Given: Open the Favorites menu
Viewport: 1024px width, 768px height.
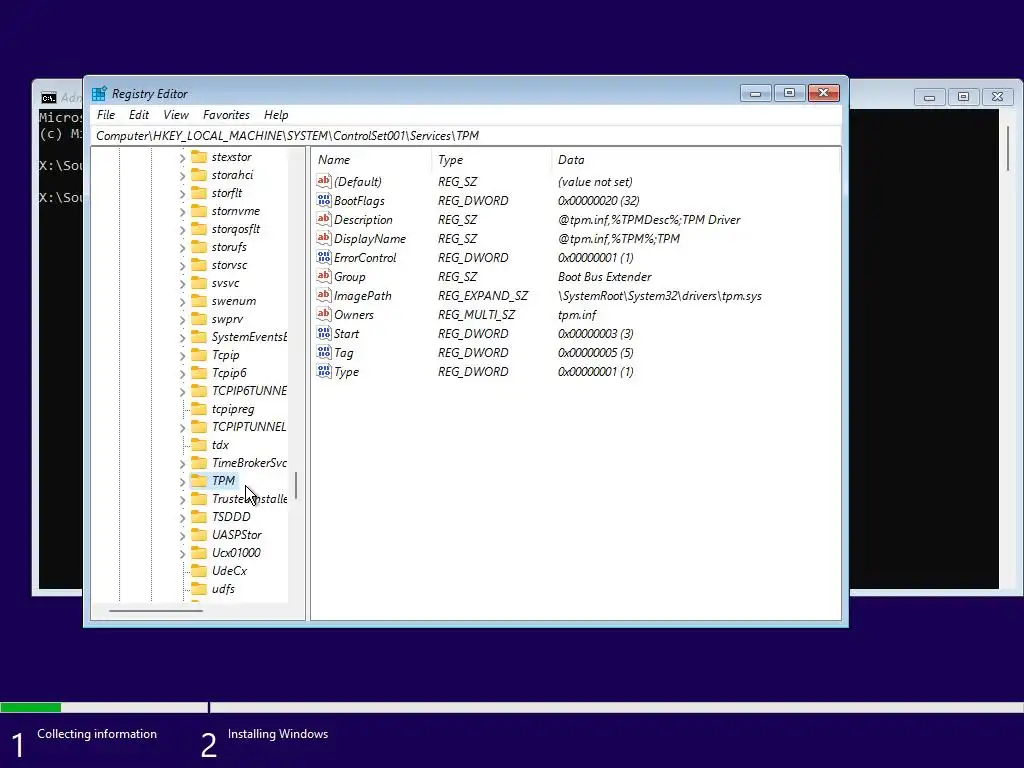Looking at the screenshot, I should pyautogui.click(x=226, y=115).
